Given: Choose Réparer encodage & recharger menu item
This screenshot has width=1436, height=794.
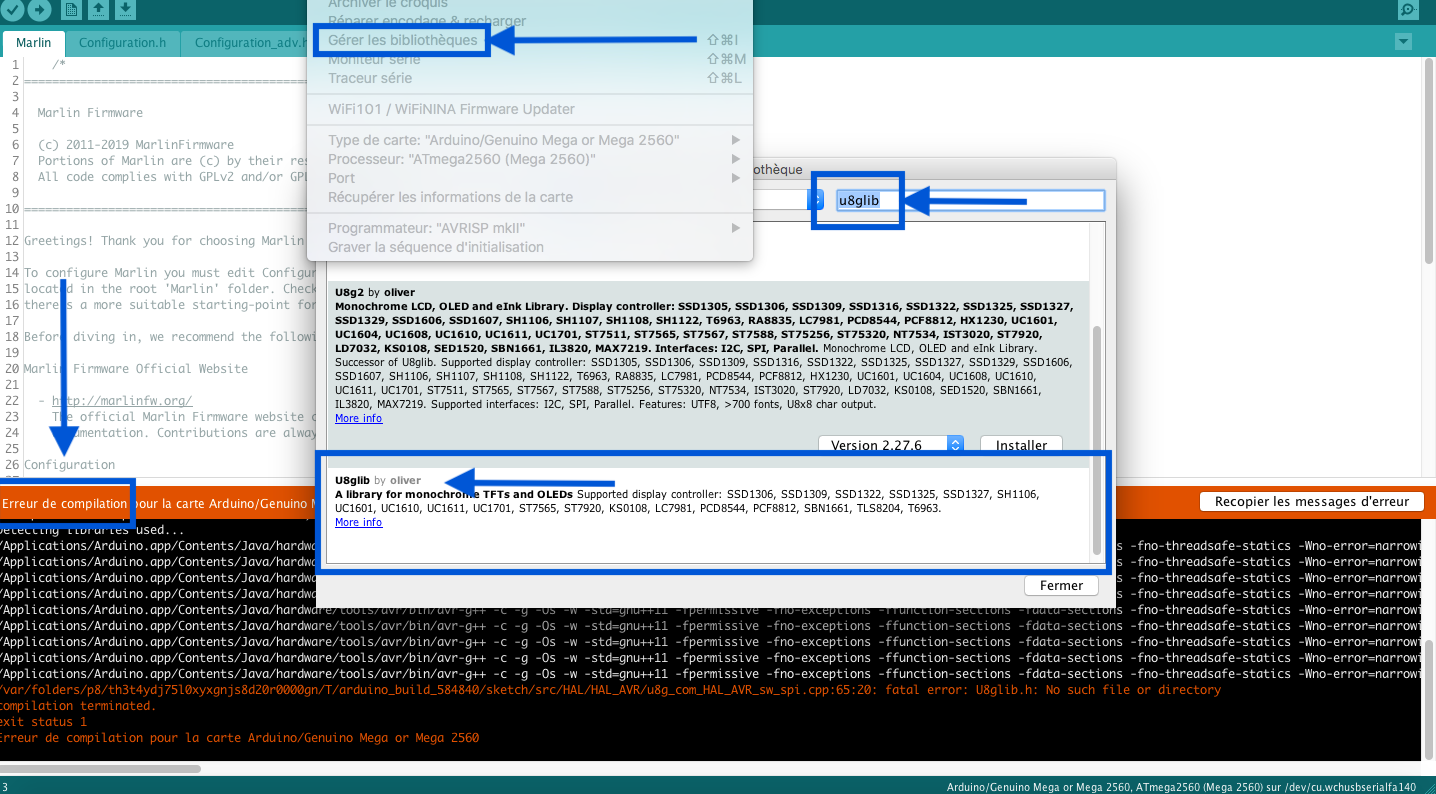Looking at the screenshot, I should point(427,21).
